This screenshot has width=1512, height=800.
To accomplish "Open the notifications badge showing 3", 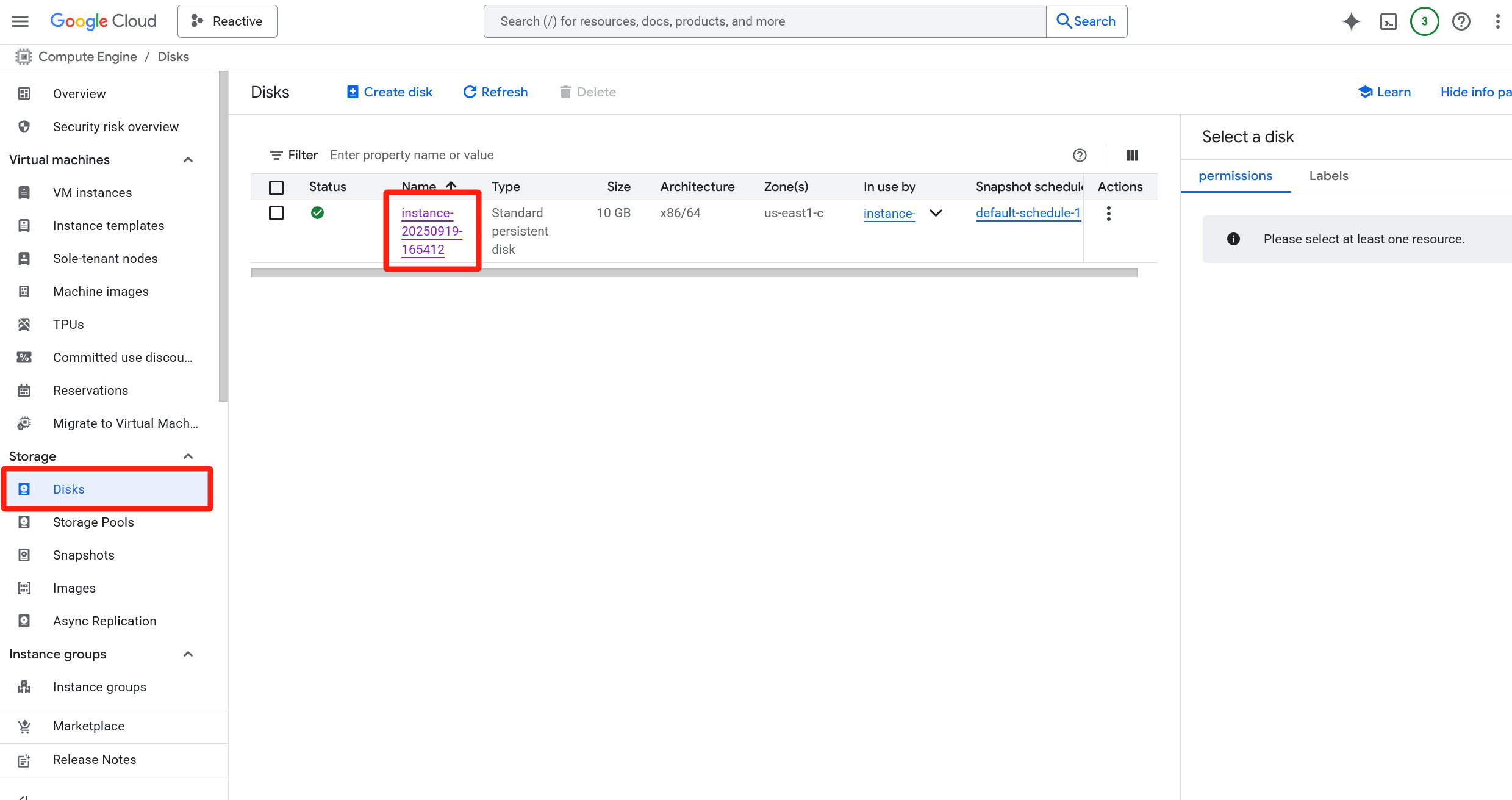I will tap(1424, 21).
